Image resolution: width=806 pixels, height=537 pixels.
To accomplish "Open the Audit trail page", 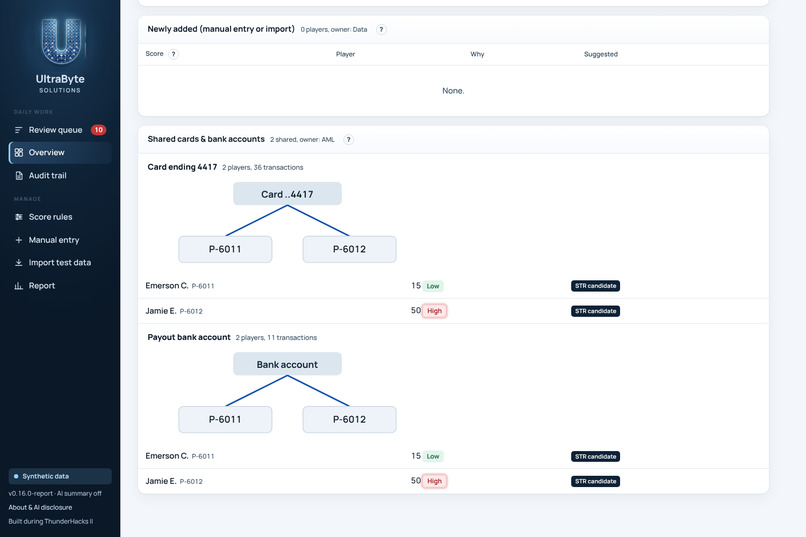I will tap(60, 176).
